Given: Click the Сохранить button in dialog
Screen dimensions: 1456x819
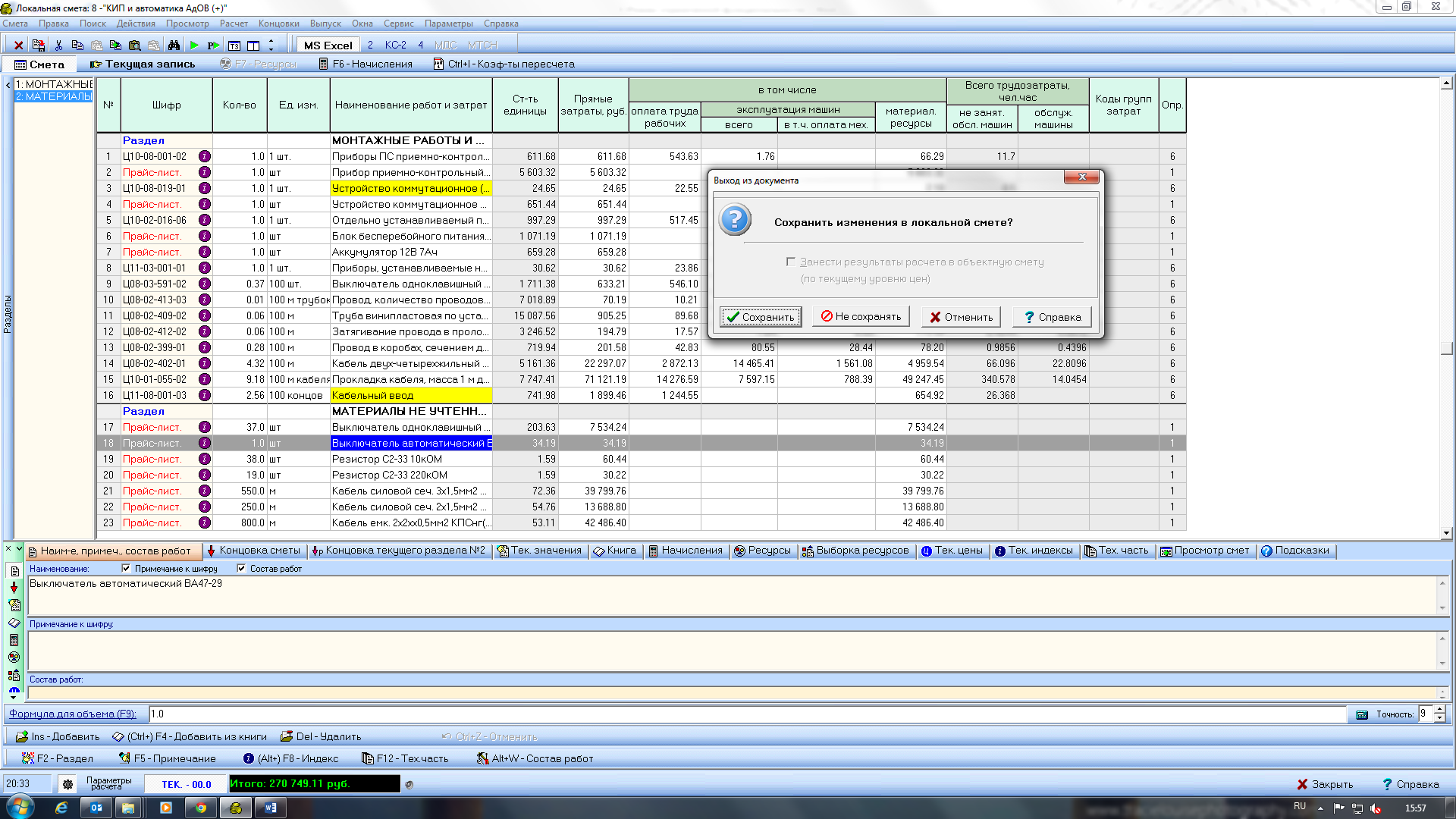Looking at the screenshot, I should [x=761, y=317].
